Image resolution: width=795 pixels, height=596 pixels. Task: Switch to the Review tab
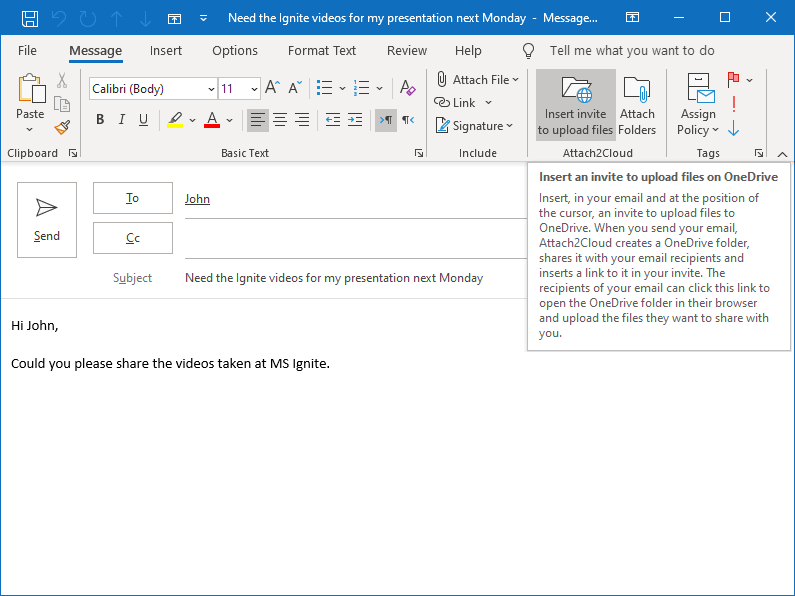tap(407, 51)
